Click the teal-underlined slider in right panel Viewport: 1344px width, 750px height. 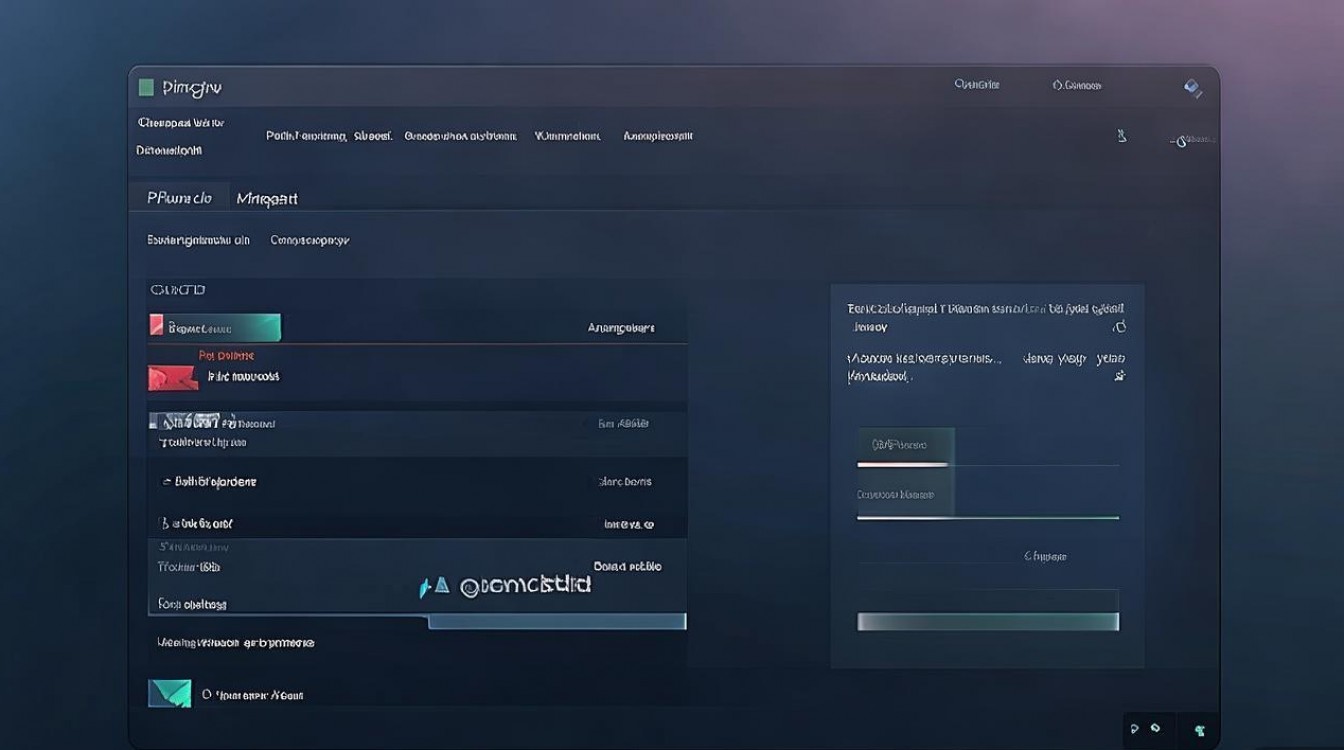987,517
